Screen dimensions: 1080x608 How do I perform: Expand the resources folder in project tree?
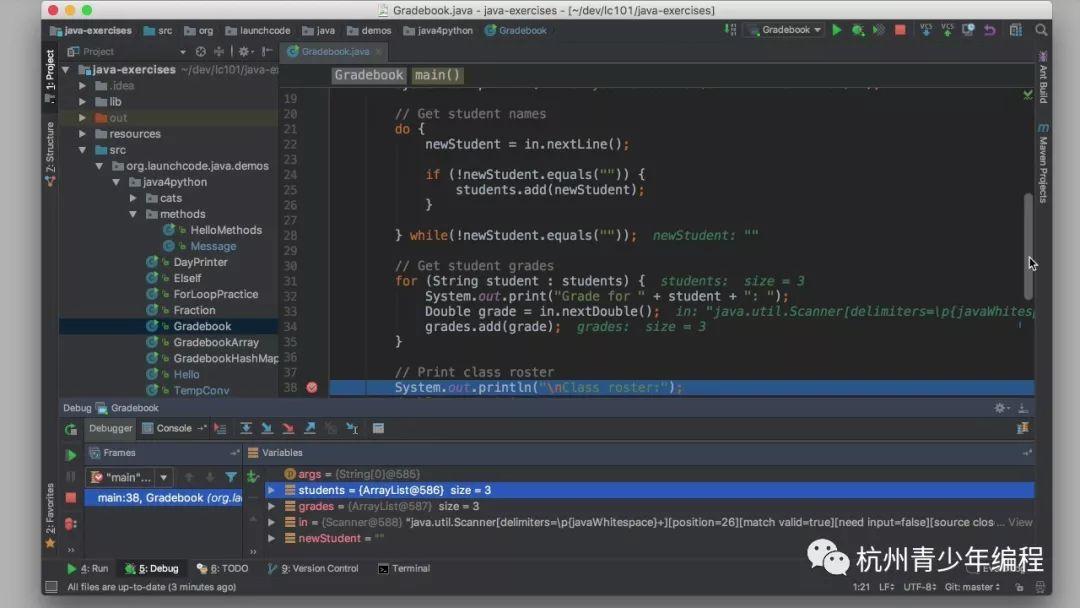point(82,134)
